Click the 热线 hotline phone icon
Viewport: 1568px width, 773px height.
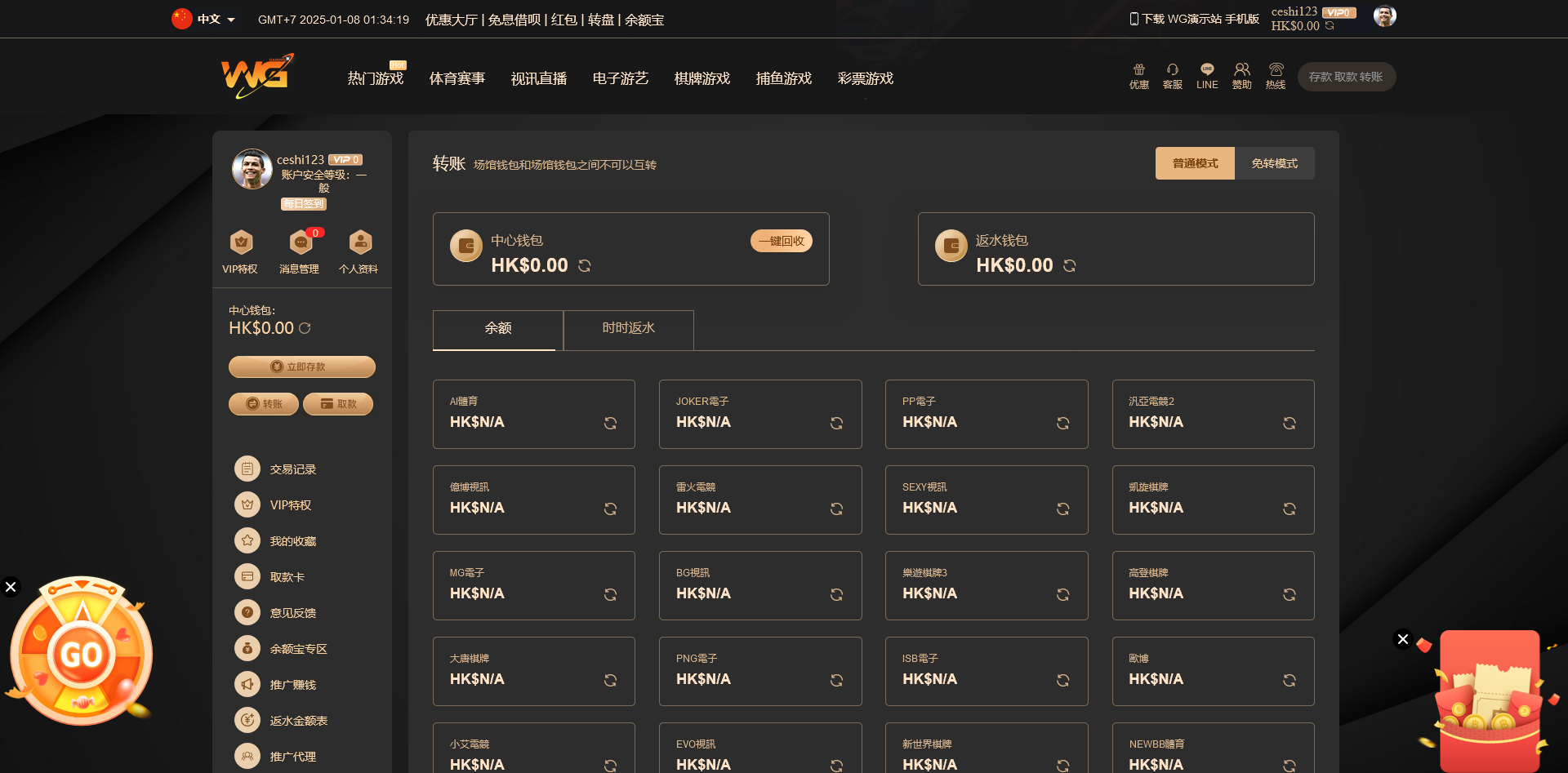point(1276,70)
